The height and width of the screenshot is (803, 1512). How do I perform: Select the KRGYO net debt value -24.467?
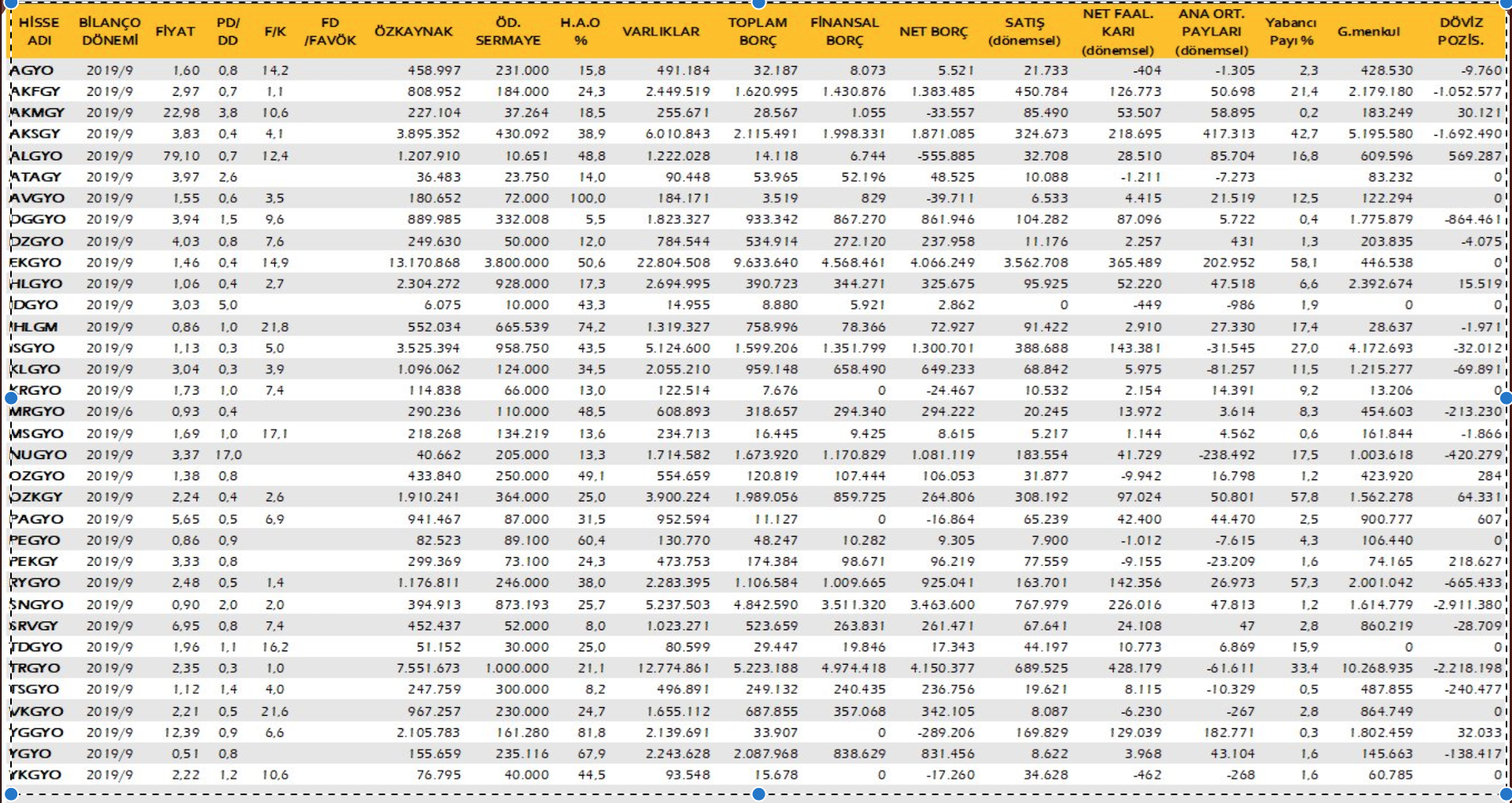click(951, 390)
